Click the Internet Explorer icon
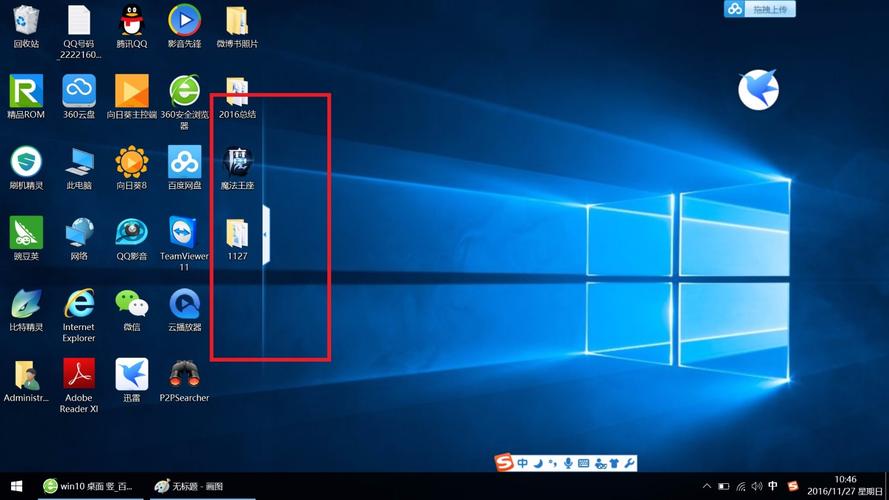Viewport: 889px width, 500px height. [x=79, y=315]
